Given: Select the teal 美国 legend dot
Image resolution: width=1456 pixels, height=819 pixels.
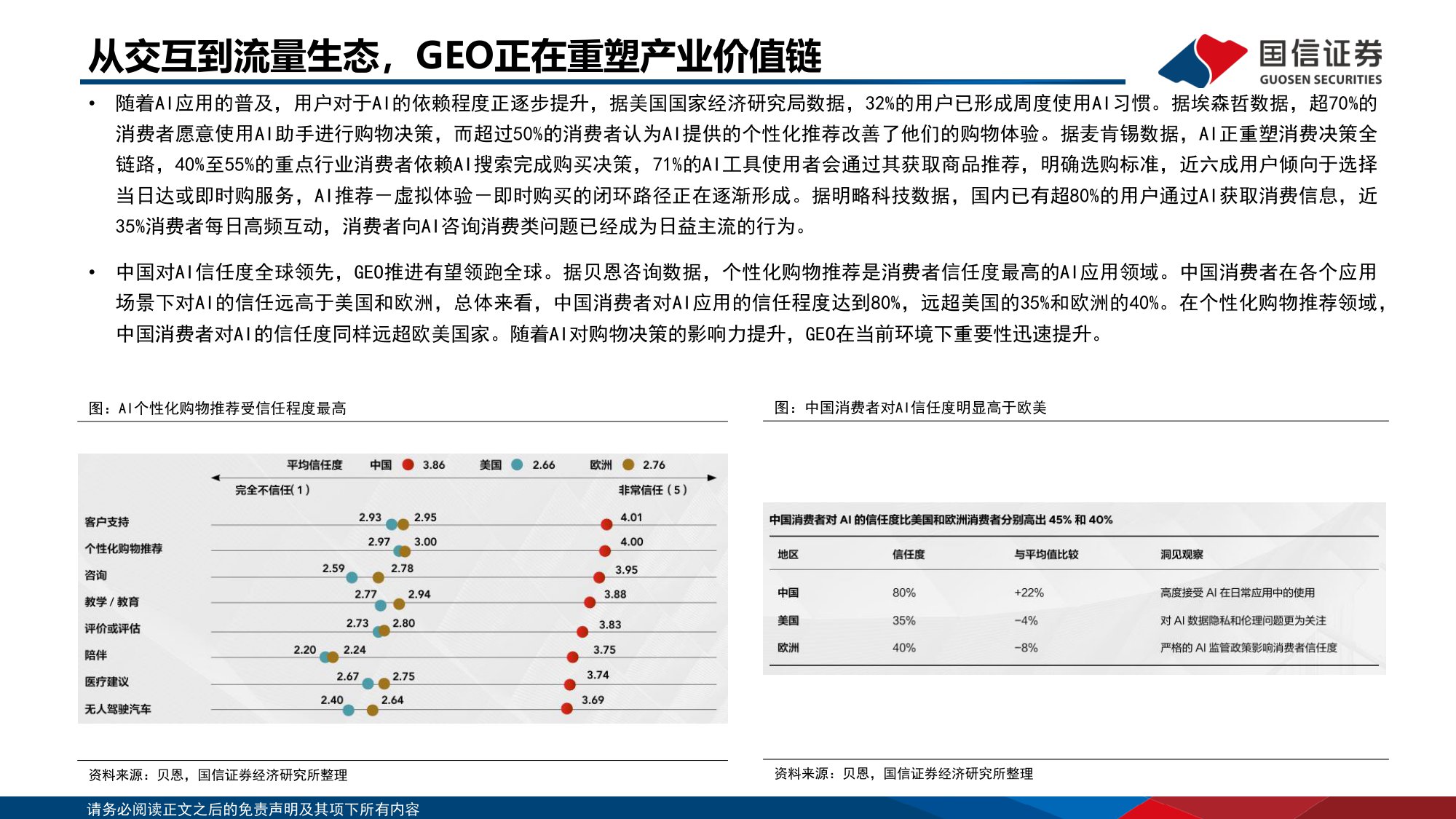Looking at the screenshot, I should tap(518, 464).
